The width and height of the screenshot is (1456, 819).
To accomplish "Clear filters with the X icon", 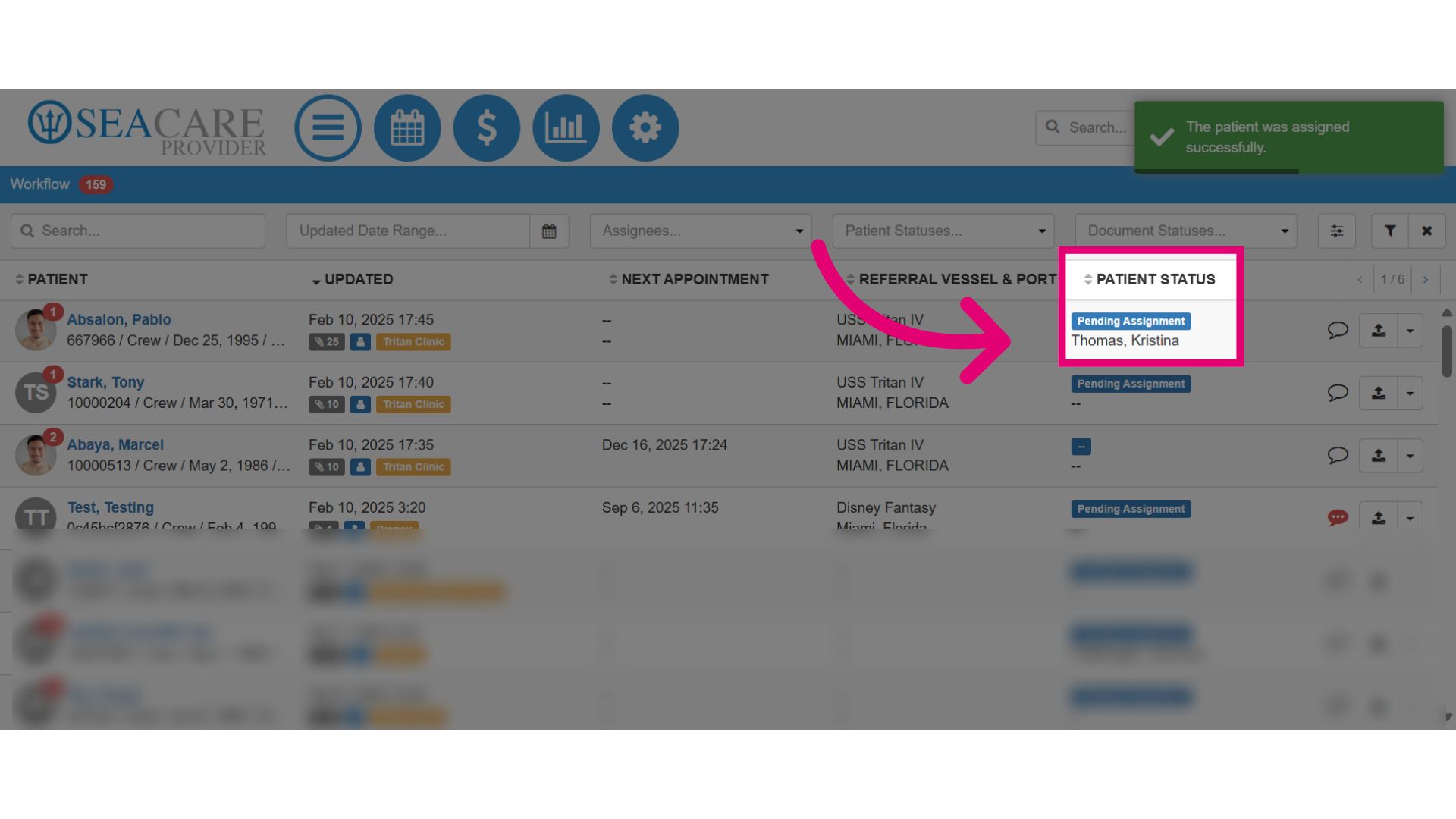I will pyautogui.click(x=1426, y=231).
